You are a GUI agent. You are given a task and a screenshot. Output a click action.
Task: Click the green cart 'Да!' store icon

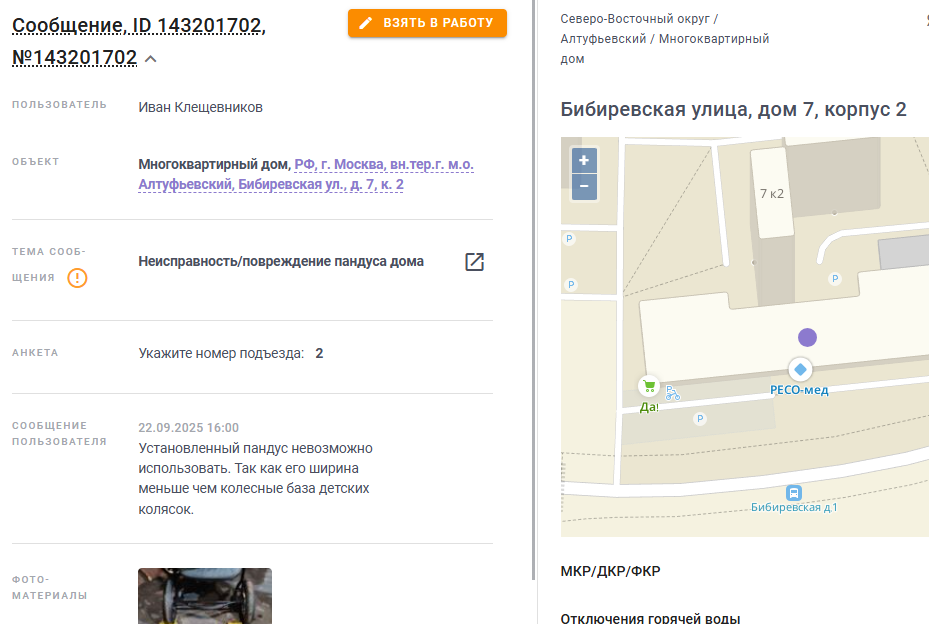[649, 386]
